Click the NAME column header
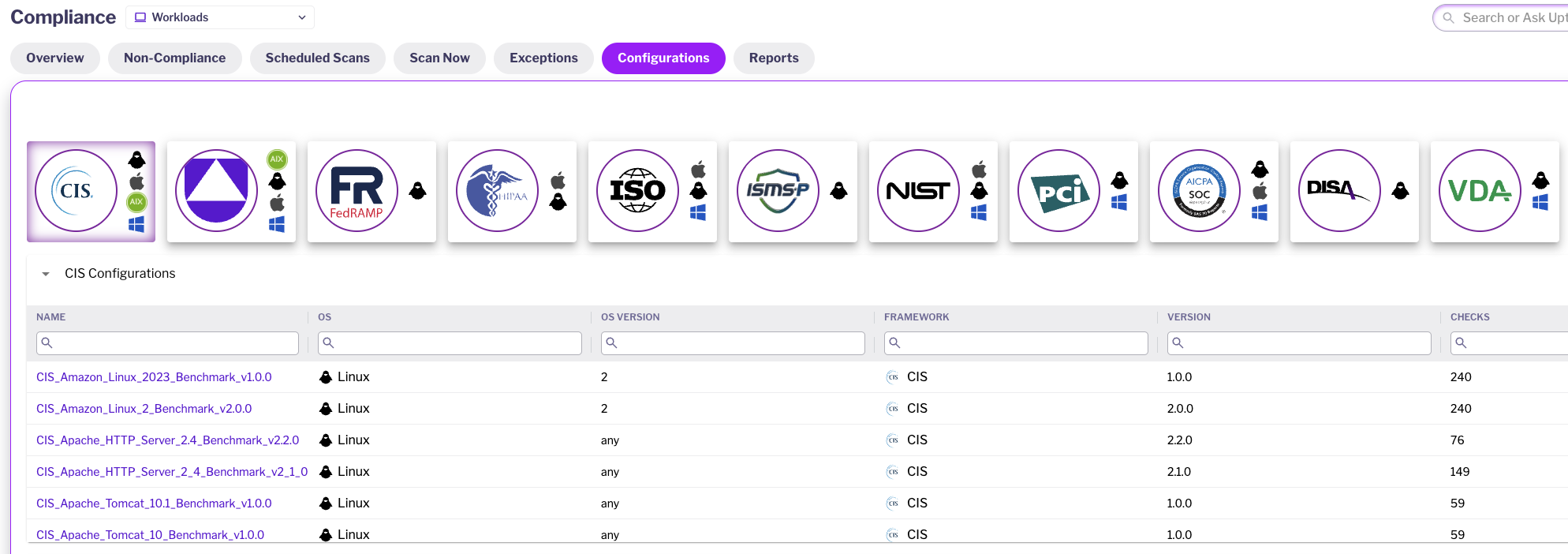1568x554 pixels. (x=51, y=317)
